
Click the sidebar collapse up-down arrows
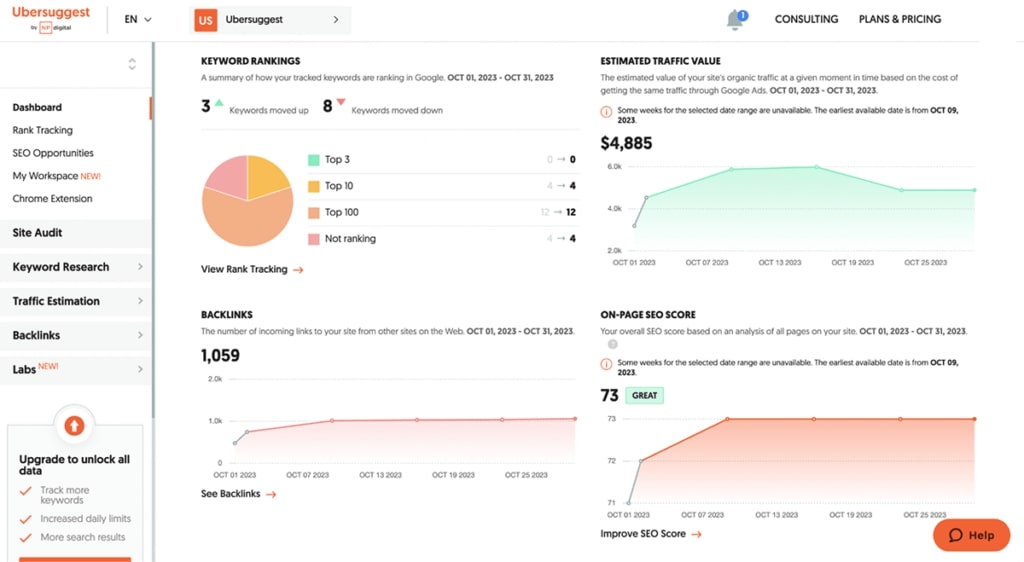coord(132,64)
